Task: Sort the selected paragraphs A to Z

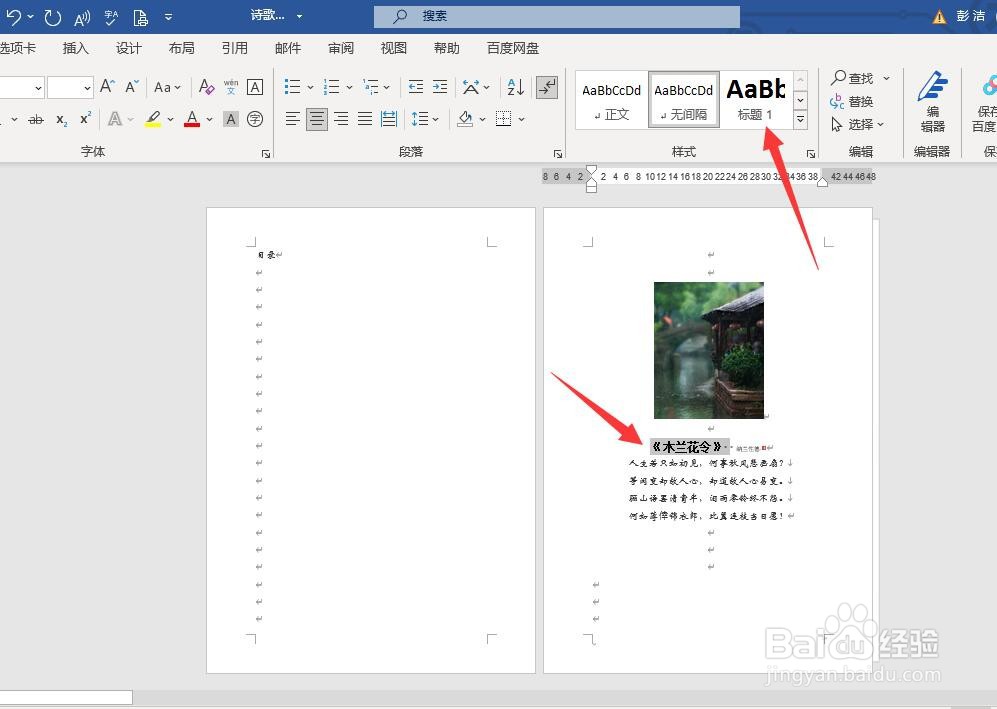Action: [516, 86]
